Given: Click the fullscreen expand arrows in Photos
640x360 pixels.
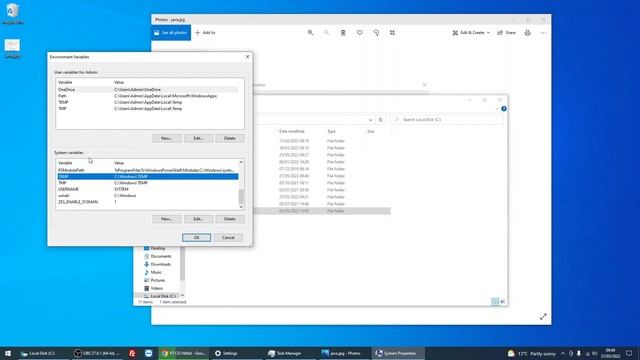Looking at the screenshot, I should [x=543, y=317].
